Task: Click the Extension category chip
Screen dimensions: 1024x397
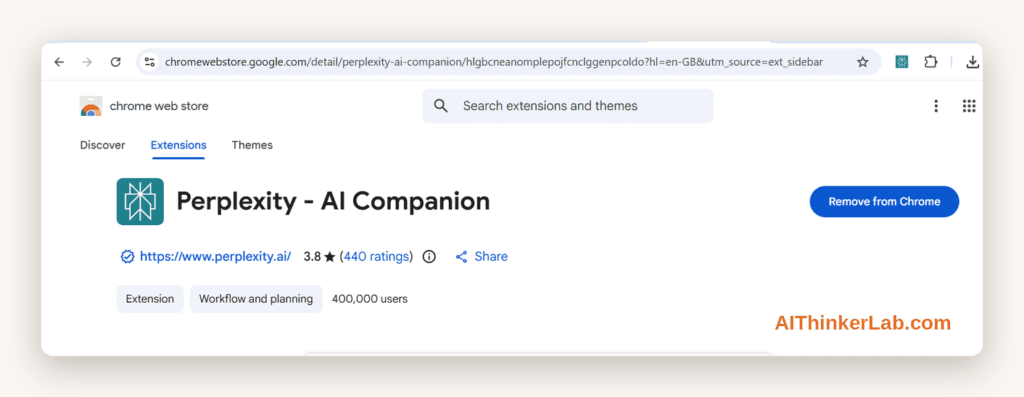Action: tap(150, 299)
